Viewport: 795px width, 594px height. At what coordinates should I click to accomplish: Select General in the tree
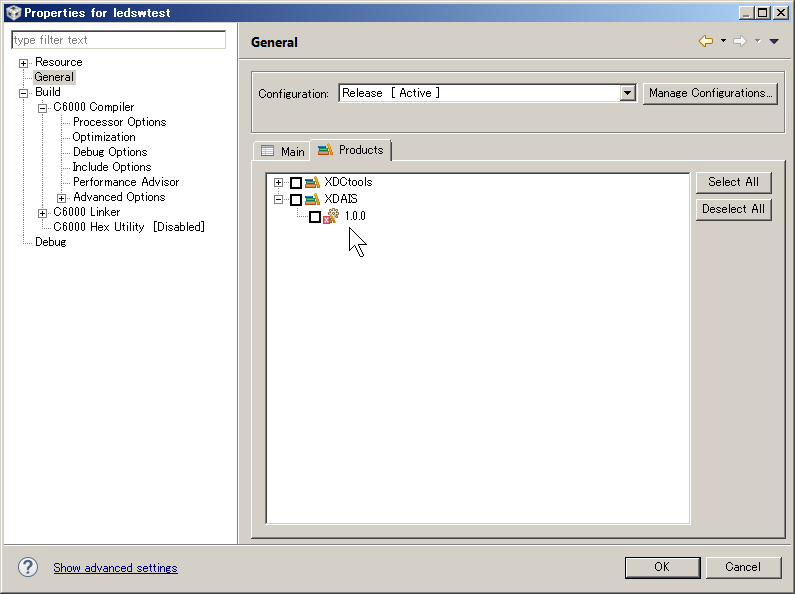(x=54, y=77)
